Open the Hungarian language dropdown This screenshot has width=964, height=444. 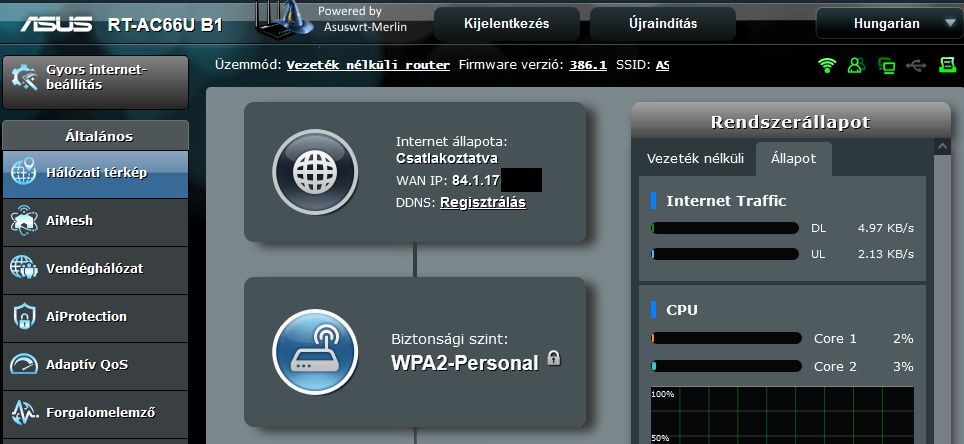pyautogui.click(x=890, y=24)
